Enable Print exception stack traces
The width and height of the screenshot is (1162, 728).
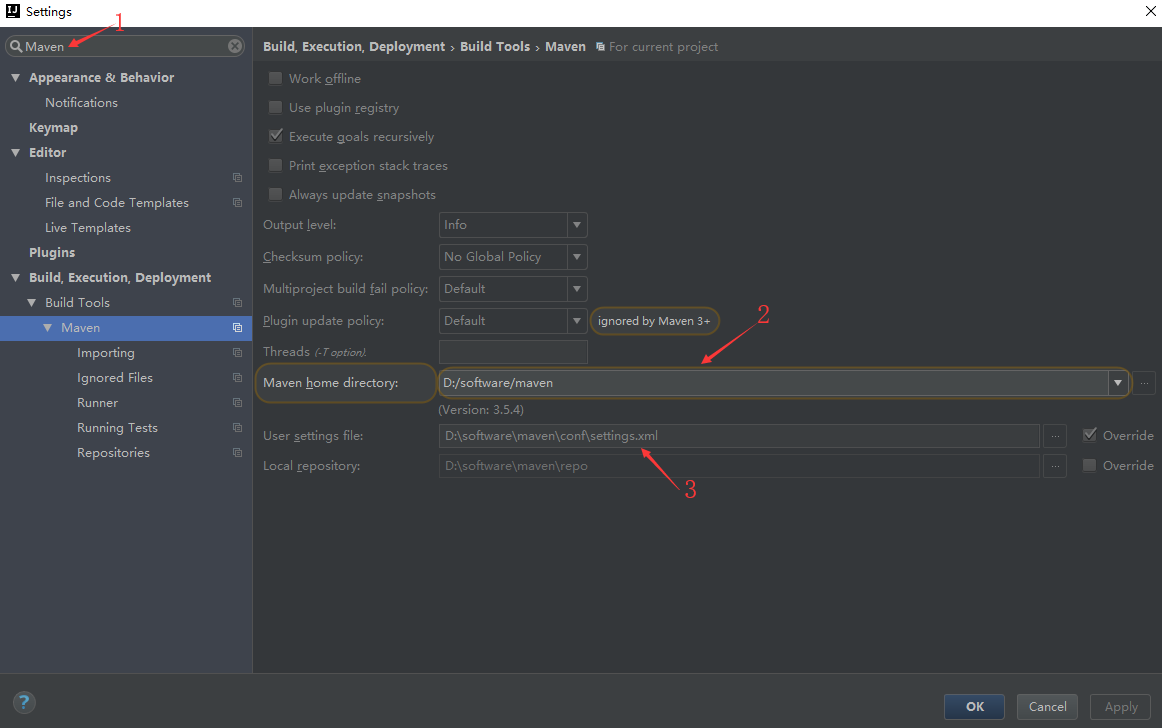(275, 165)
